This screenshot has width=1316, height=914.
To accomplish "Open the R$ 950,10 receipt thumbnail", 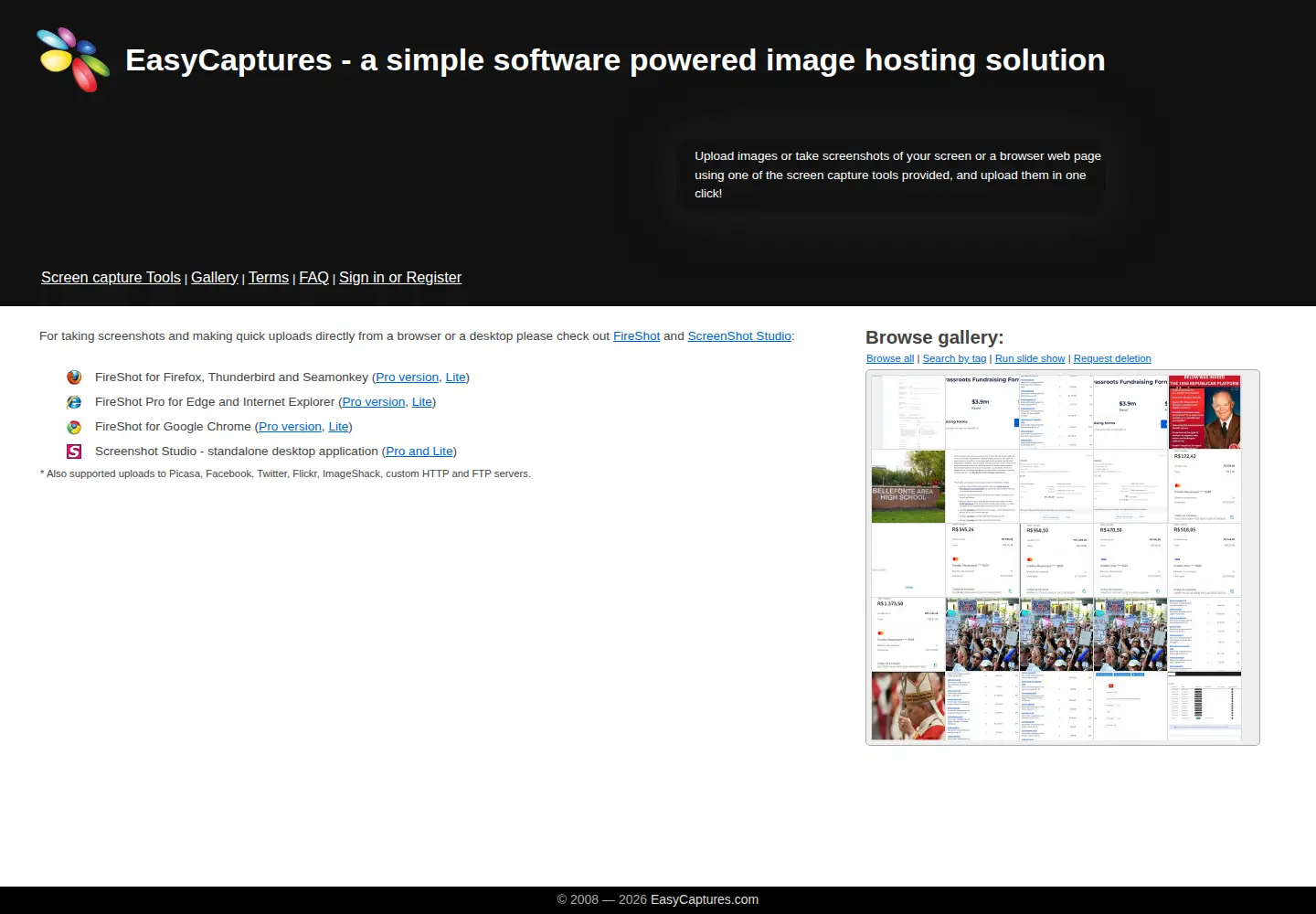I will pyautogui.click(x=1056, y=560).
